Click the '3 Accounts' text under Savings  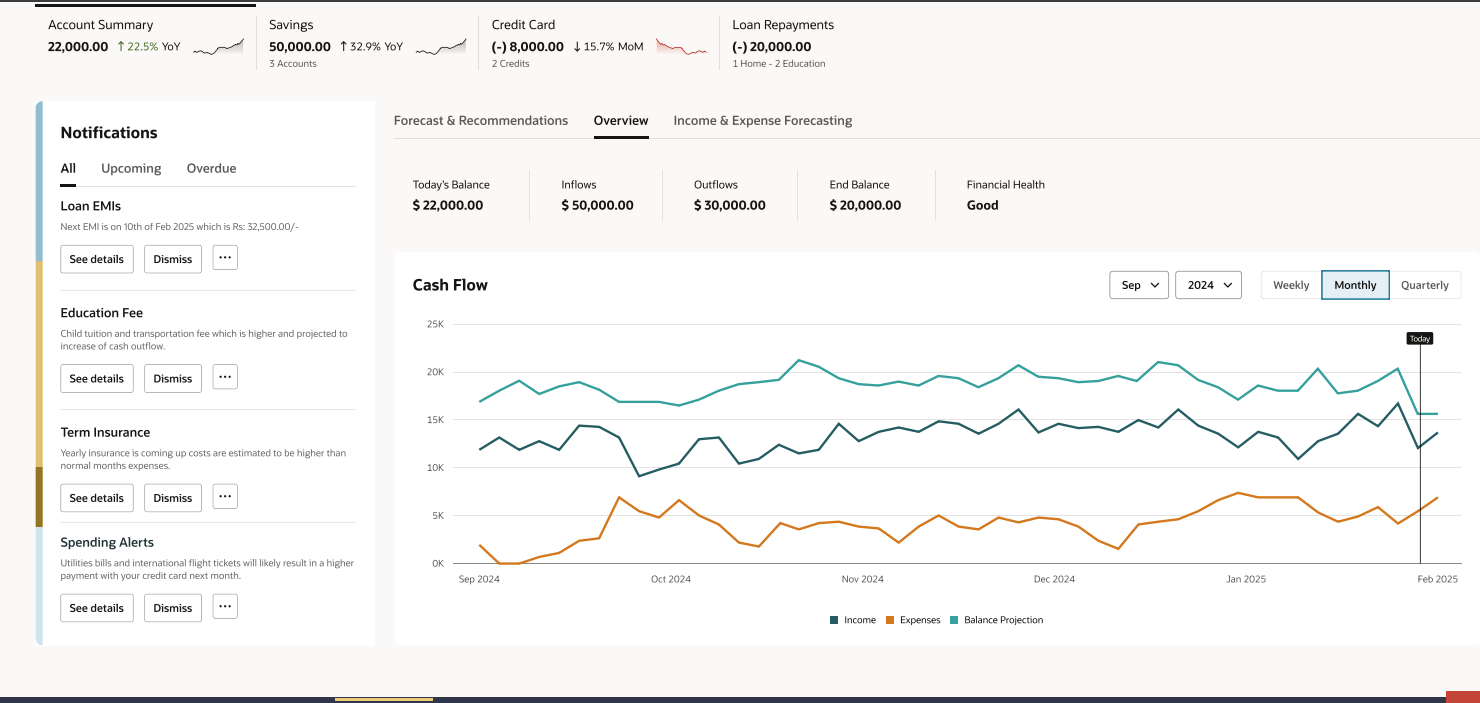293,64
